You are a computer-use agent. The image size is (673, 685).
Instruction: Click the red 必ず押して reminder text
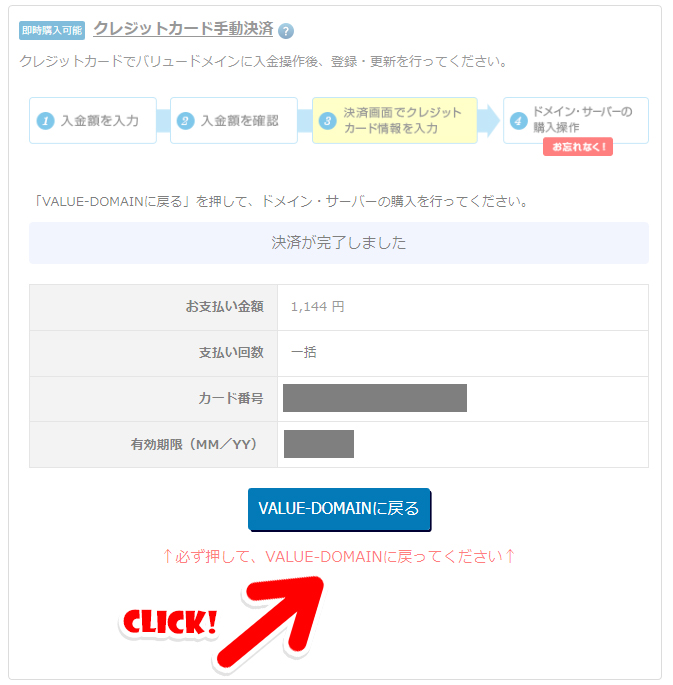(339, 557)
